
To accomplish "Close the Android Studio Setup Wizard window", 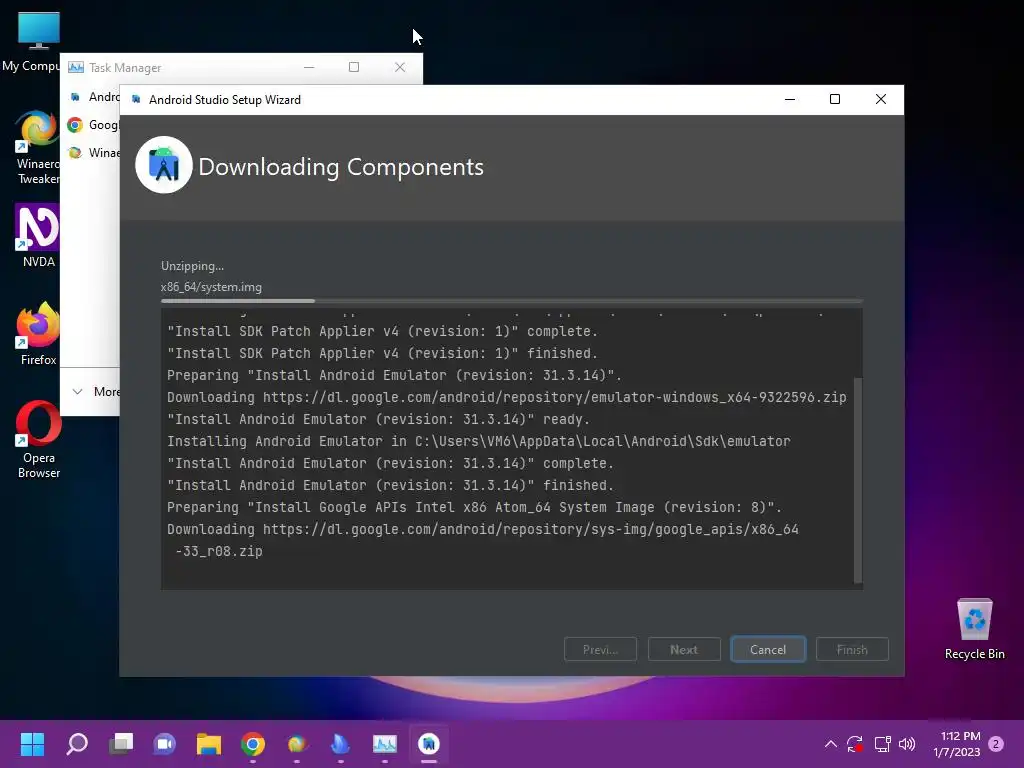I will tap(880, 99).
